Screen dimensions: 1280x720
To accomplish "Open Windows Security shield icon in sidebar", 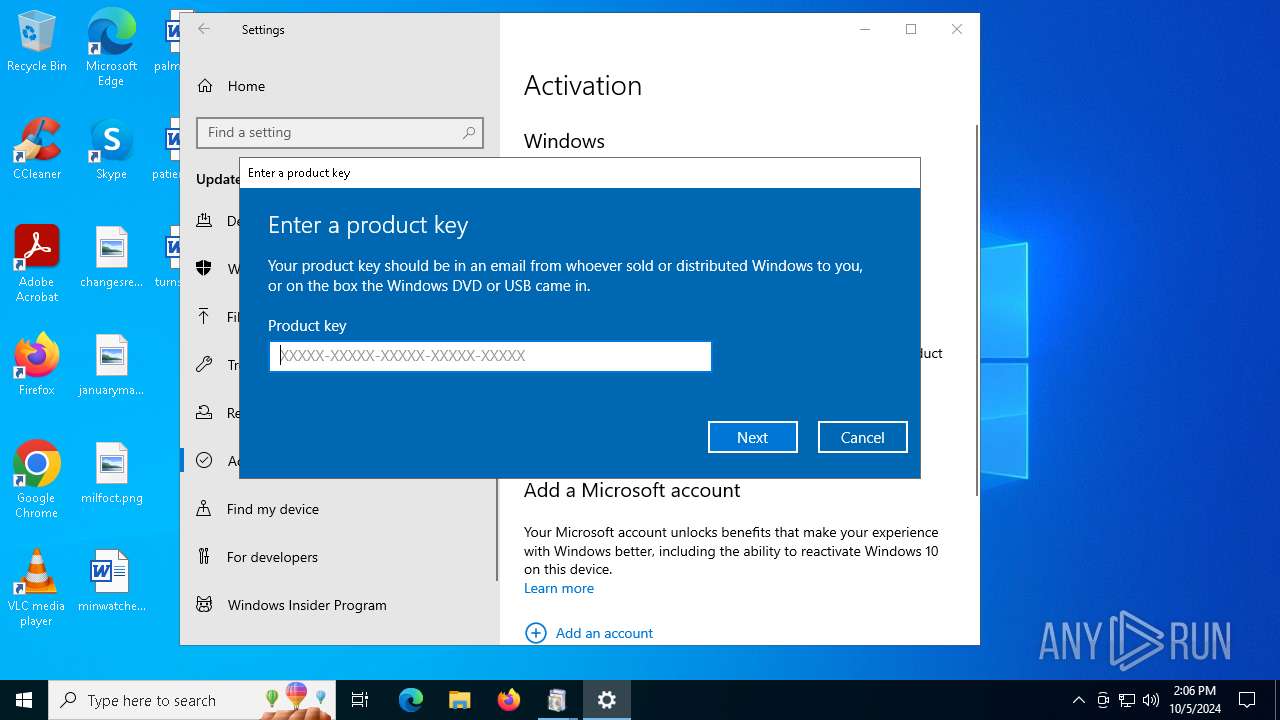I will (204, 268).
